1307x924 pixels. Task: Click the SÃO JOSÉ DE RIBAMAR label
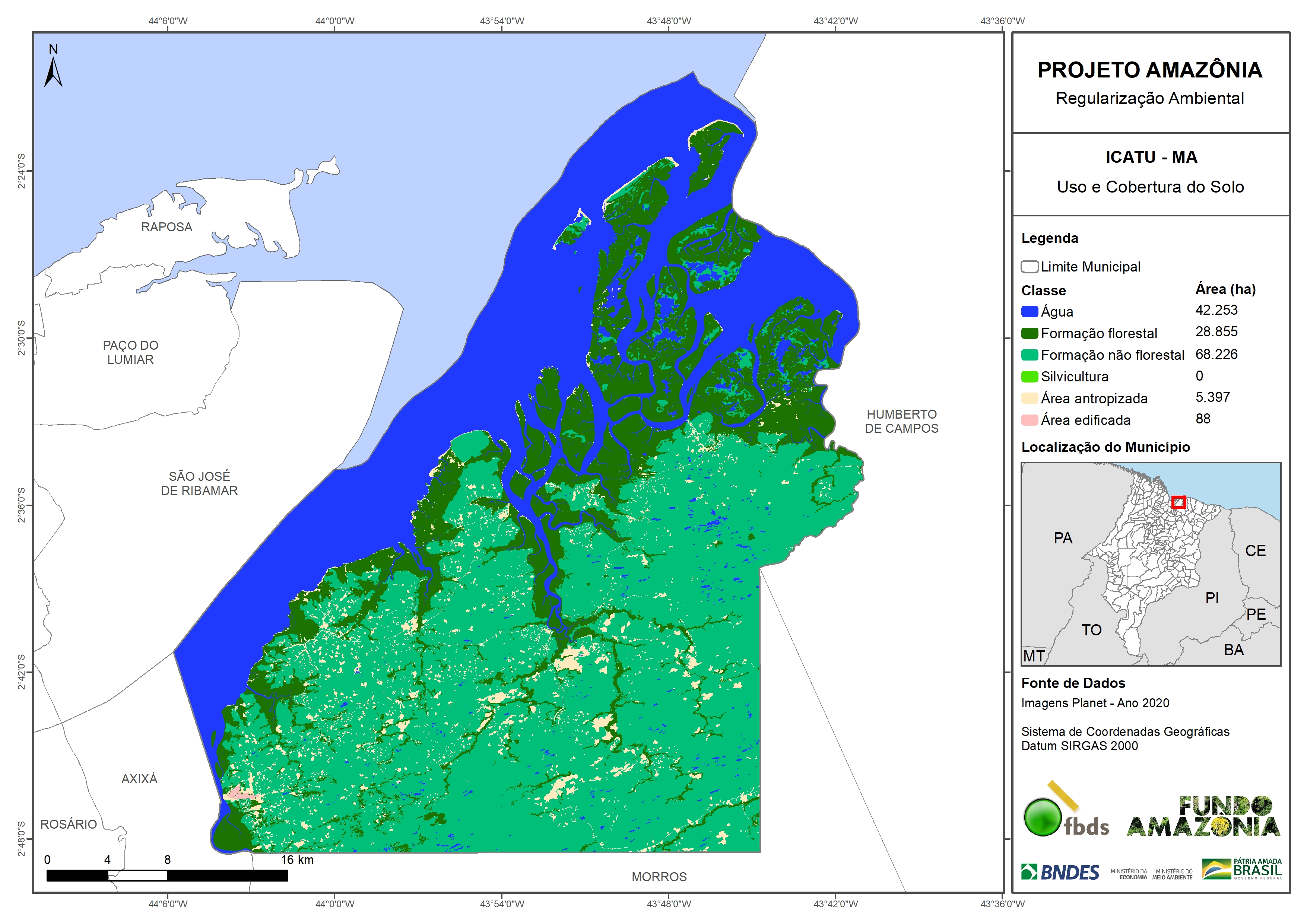tap(199, 483)
